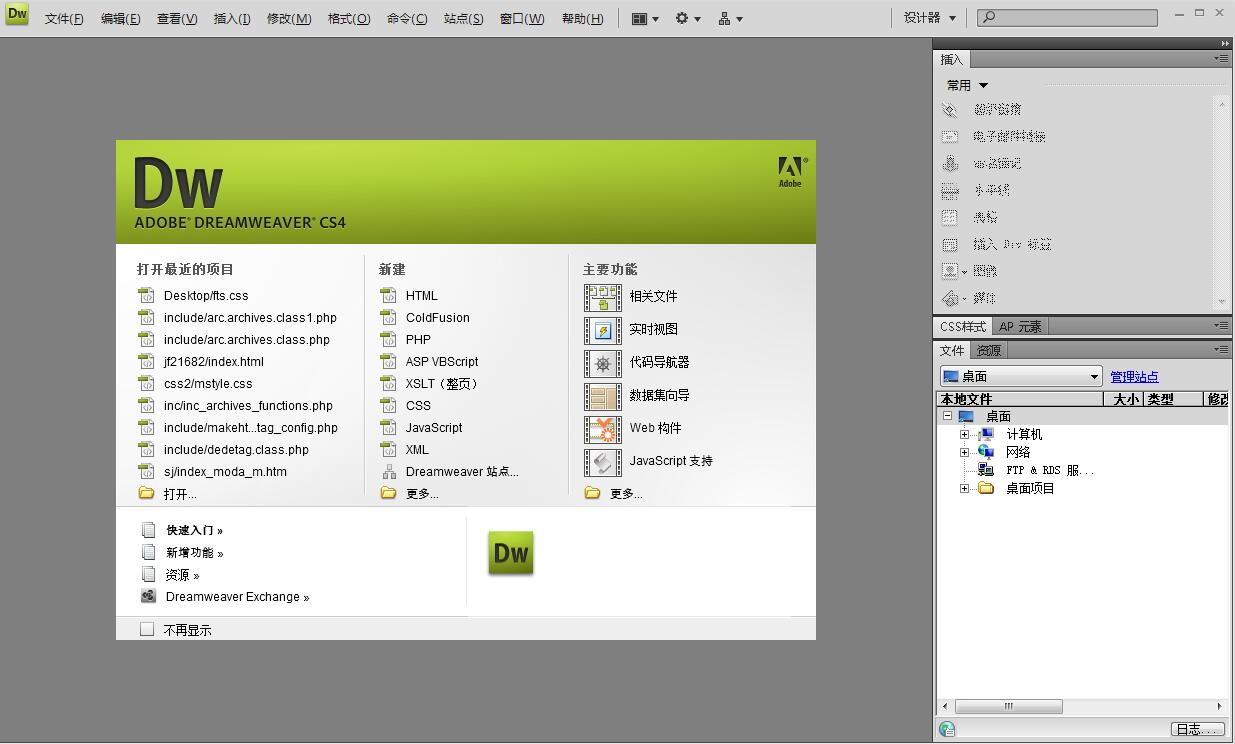1235x744 pixels.
Task: Create a new XML document
Action: click(x=417, y=450)
